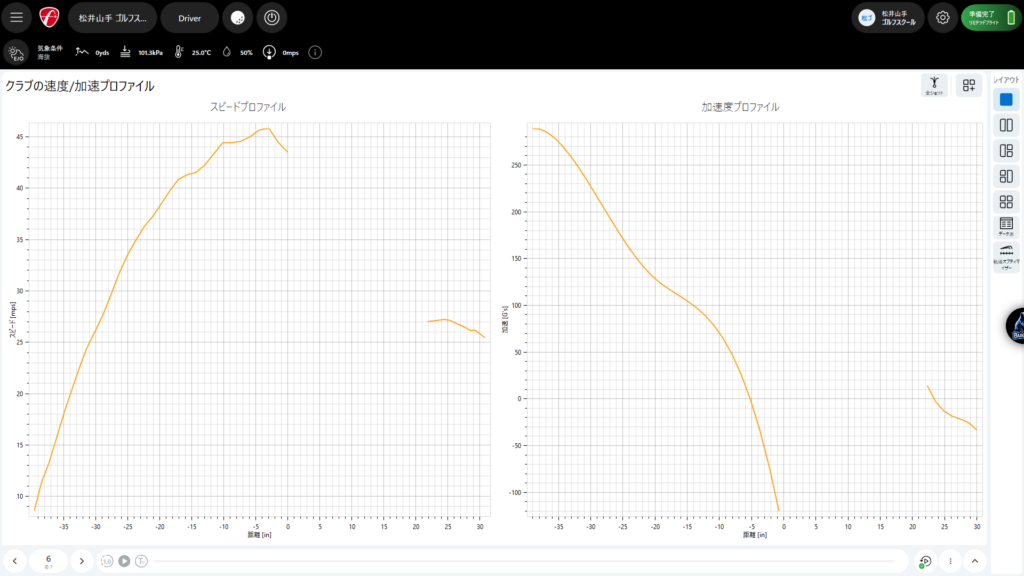
Task: Go to the next shot
Action: pyautogui.click(x=82, y=561)
